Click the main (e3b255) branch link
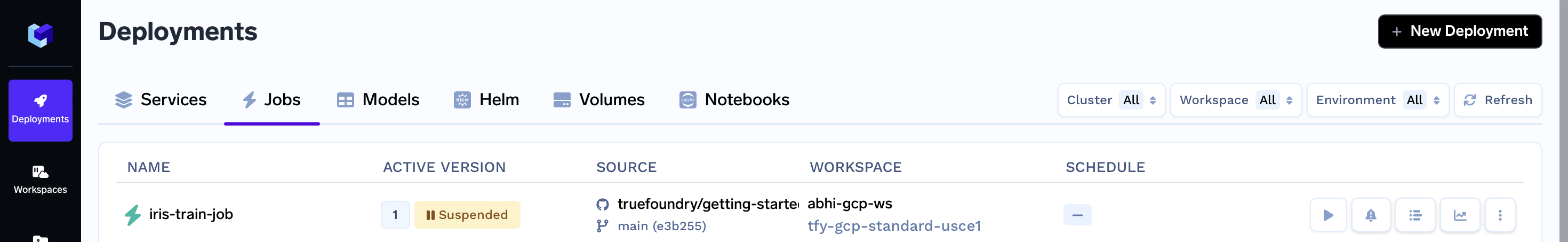1568x242 pixels. point(662,226)
